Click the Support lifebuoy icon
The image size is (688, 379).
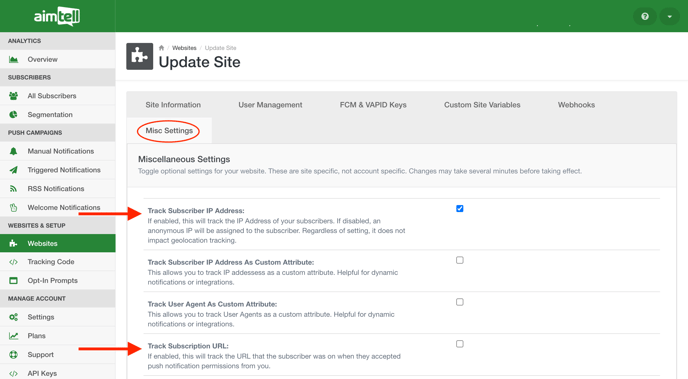tap(14, 354)
